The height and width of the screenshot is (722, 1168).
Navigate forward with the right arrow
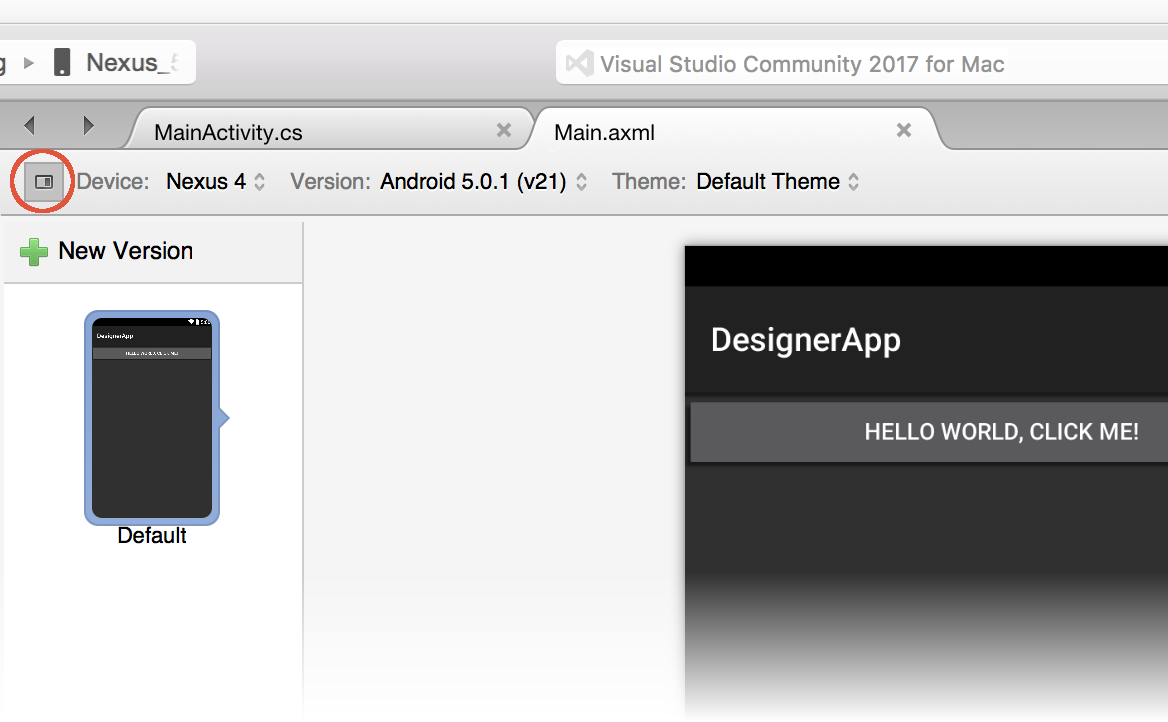[88, 125]
